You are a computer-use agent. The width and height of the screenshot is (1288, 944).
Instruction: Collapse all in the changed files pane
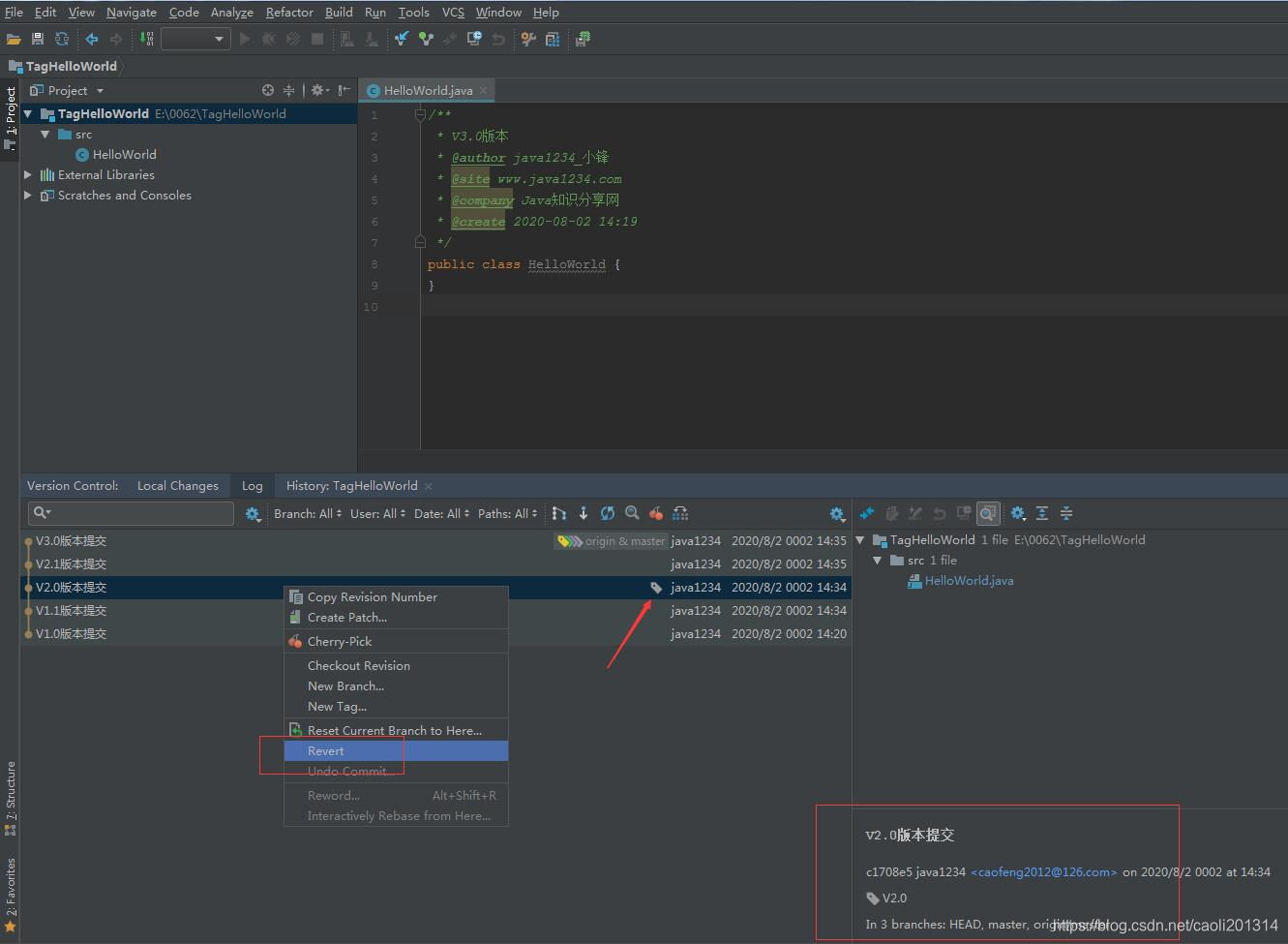(x=1066, y=513)
